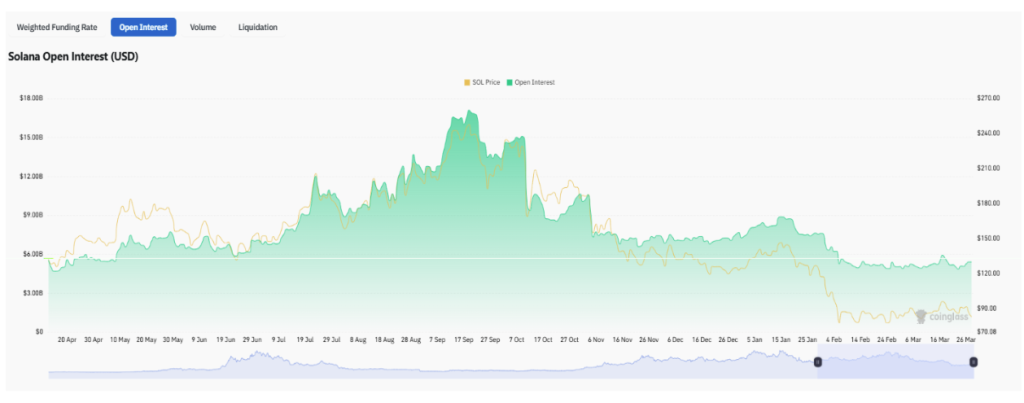
Task: Click the green Open Interest legend swatch
Action: (x=509, y=82)
